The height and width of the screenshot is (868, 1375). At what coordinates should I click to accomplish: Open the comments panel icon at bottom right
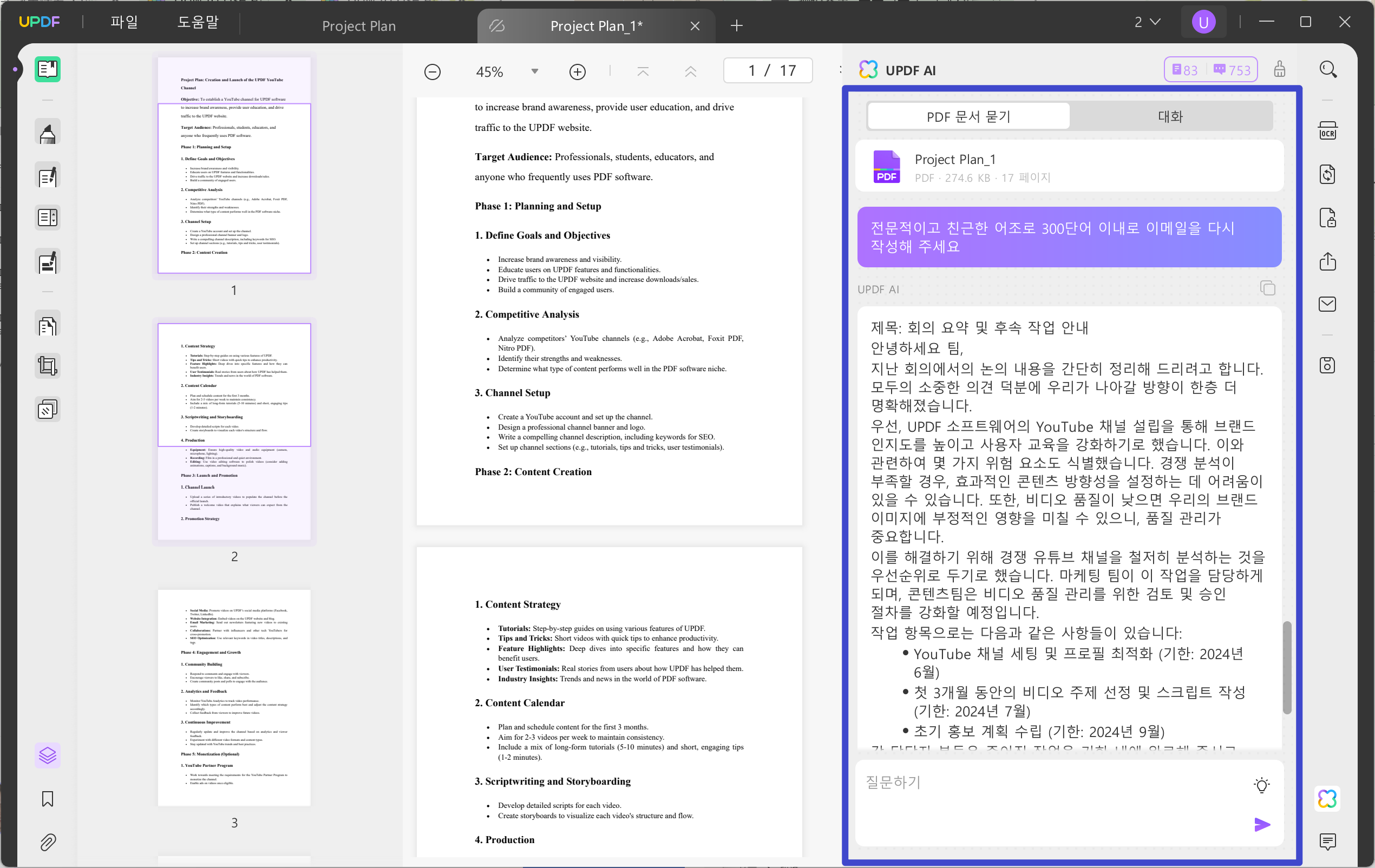pos(1327,841)
